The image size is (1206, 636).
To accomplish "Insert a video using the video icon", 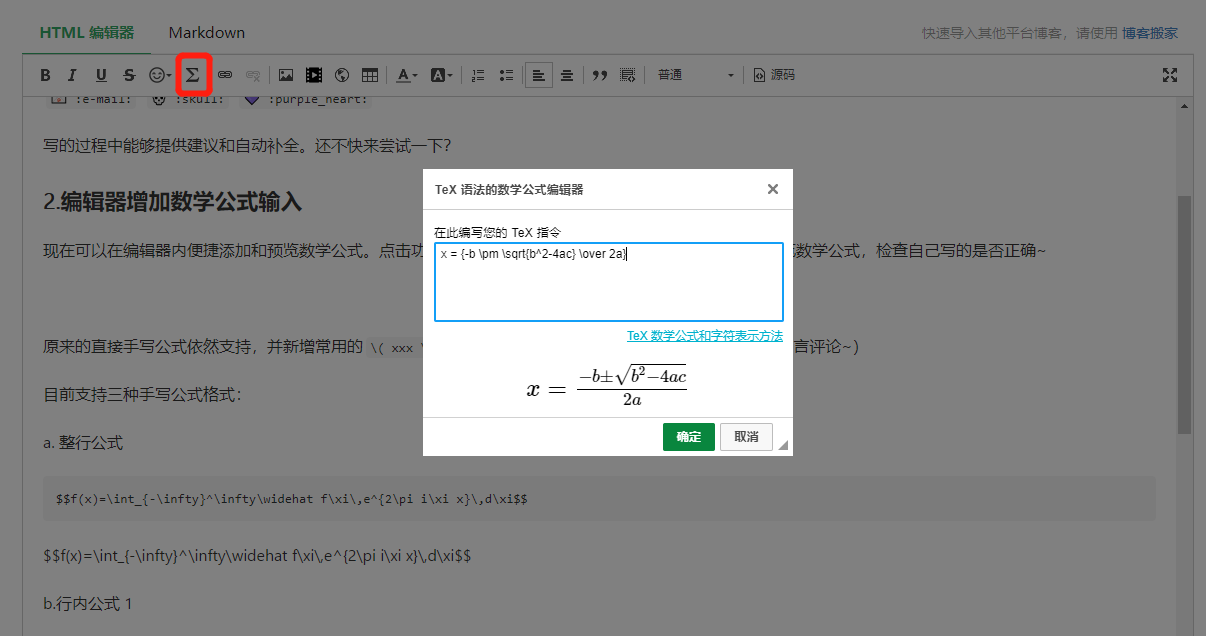I will (314, 74).
